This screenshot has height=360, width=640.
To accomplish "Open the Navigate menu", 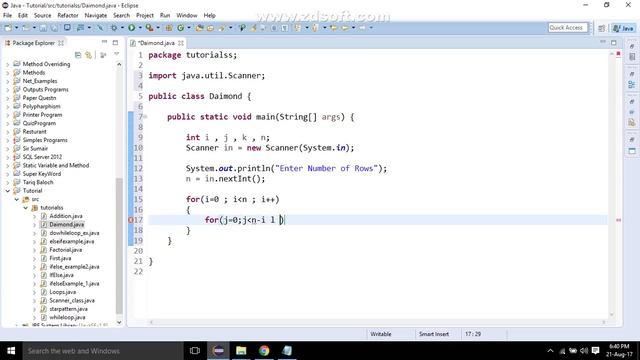I will click(96, 16).
